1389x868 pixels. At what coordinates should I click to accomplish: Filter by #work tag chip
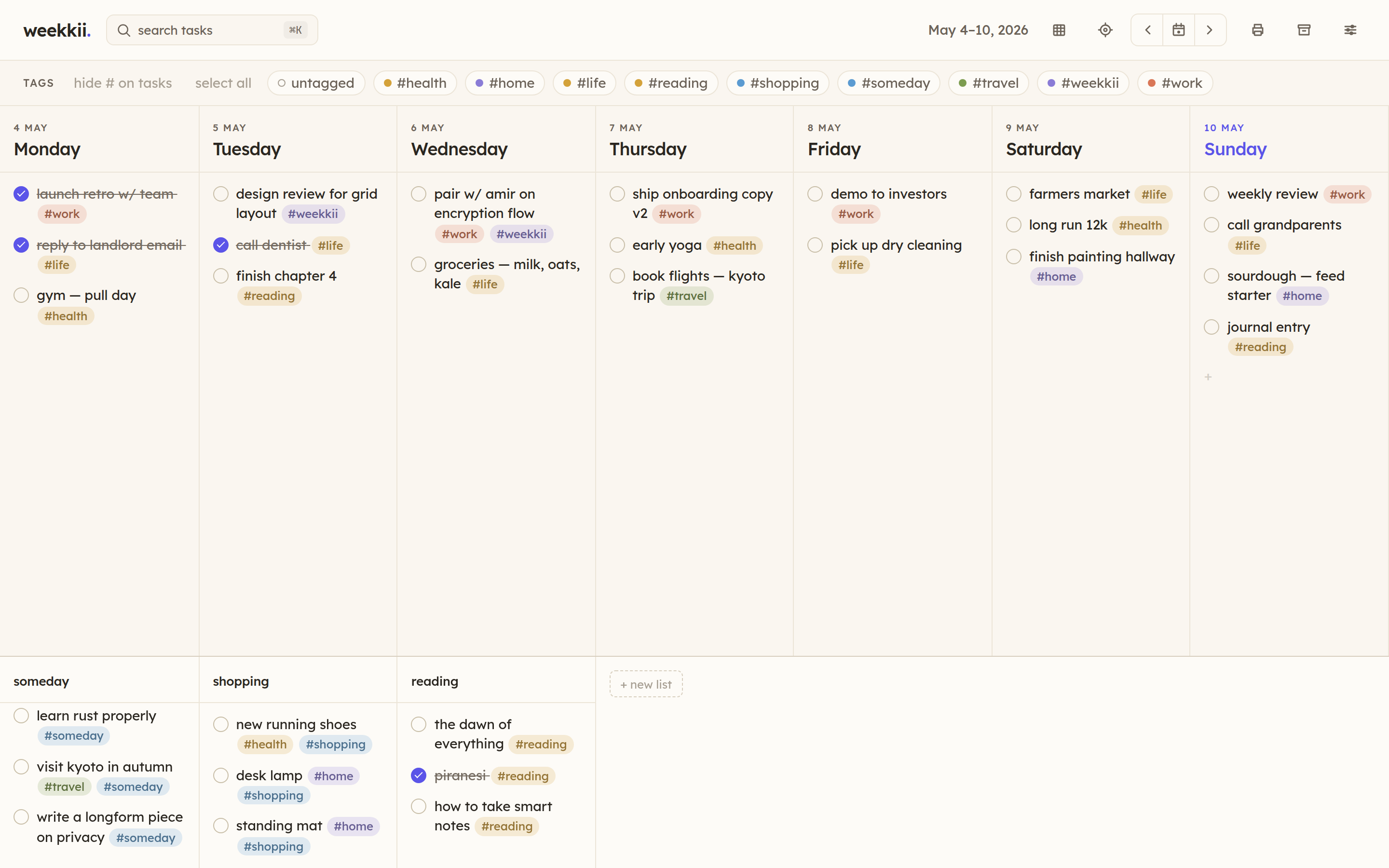1175,83
